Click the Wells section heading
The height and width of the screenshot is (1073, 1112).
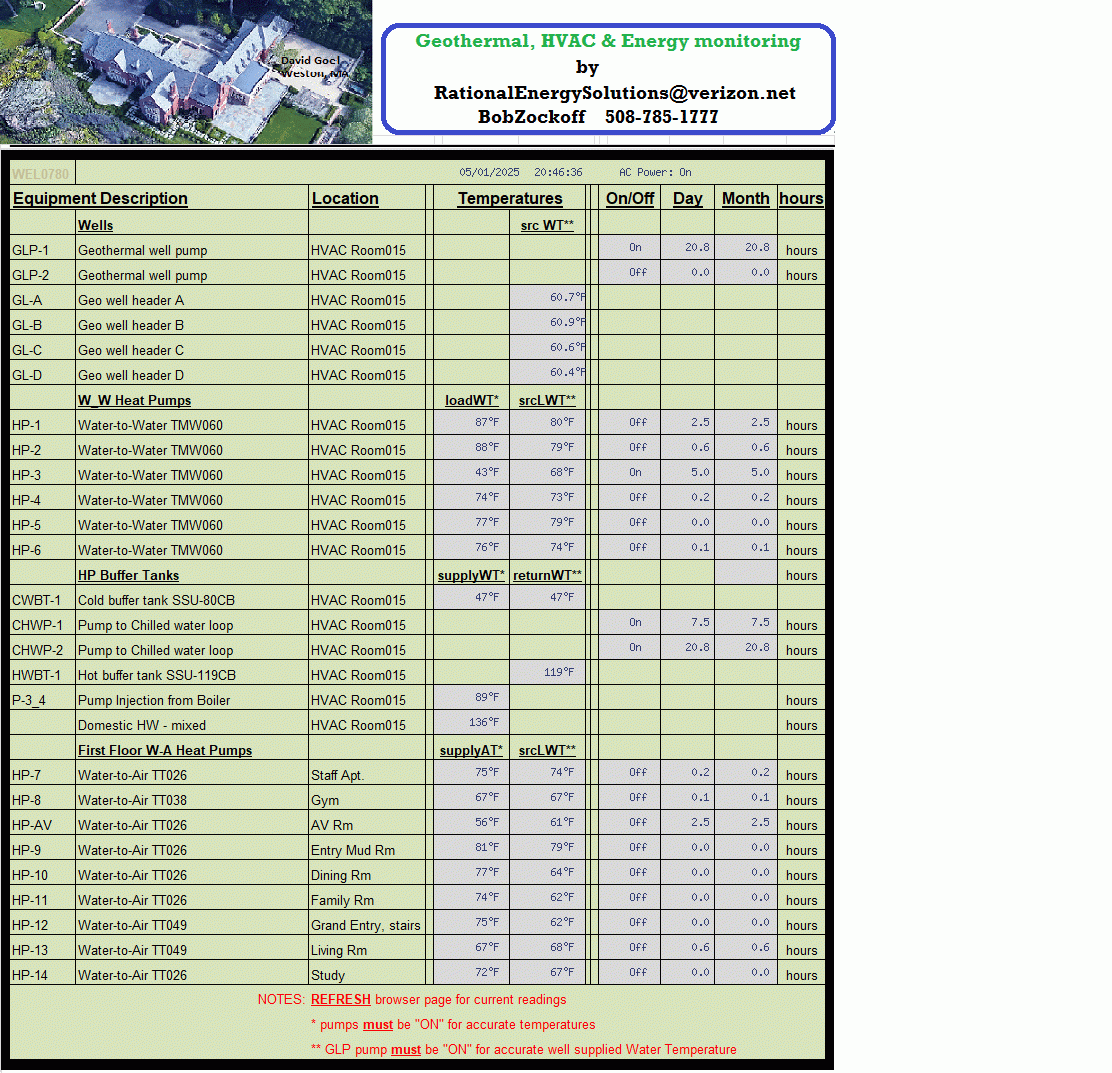[x=96, y=226]
